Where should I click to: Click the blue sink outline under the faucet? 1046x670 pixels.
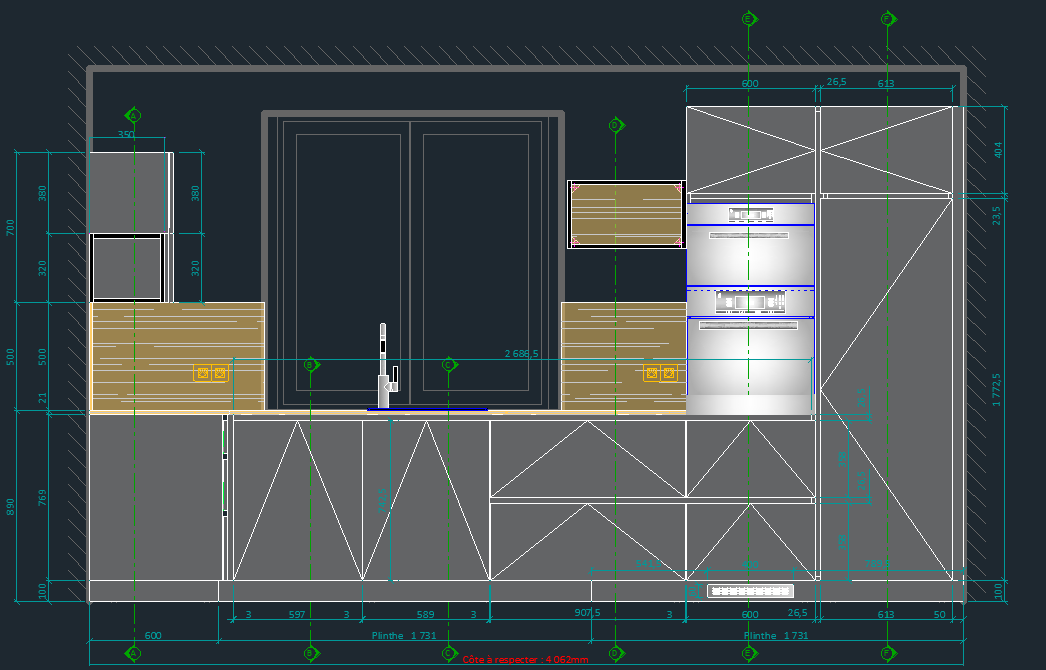(x=427, y=409)
